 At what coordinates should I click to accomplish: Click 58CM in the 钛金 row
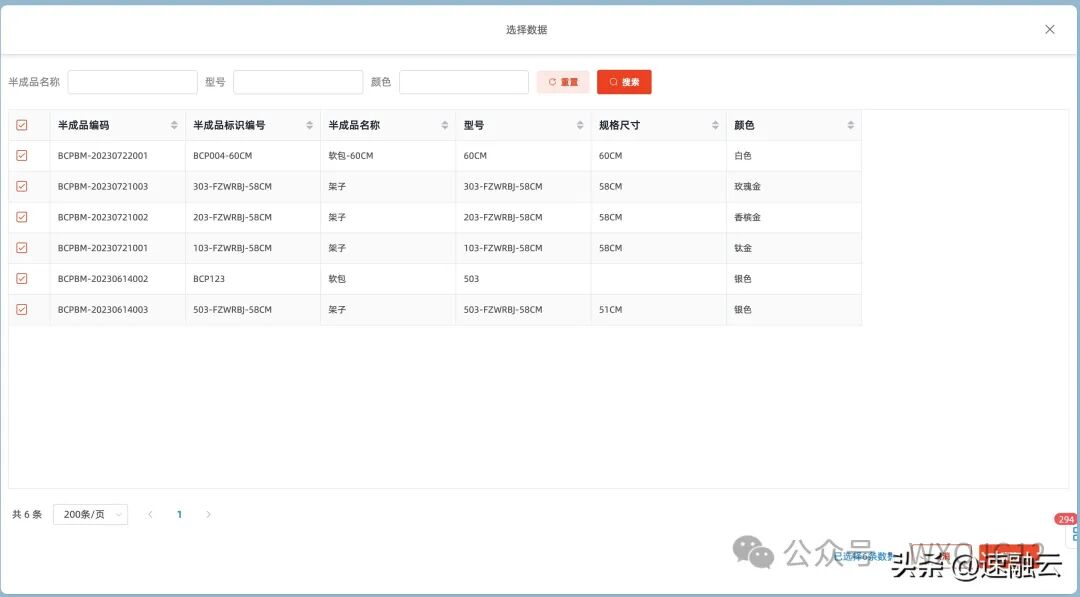610,248
